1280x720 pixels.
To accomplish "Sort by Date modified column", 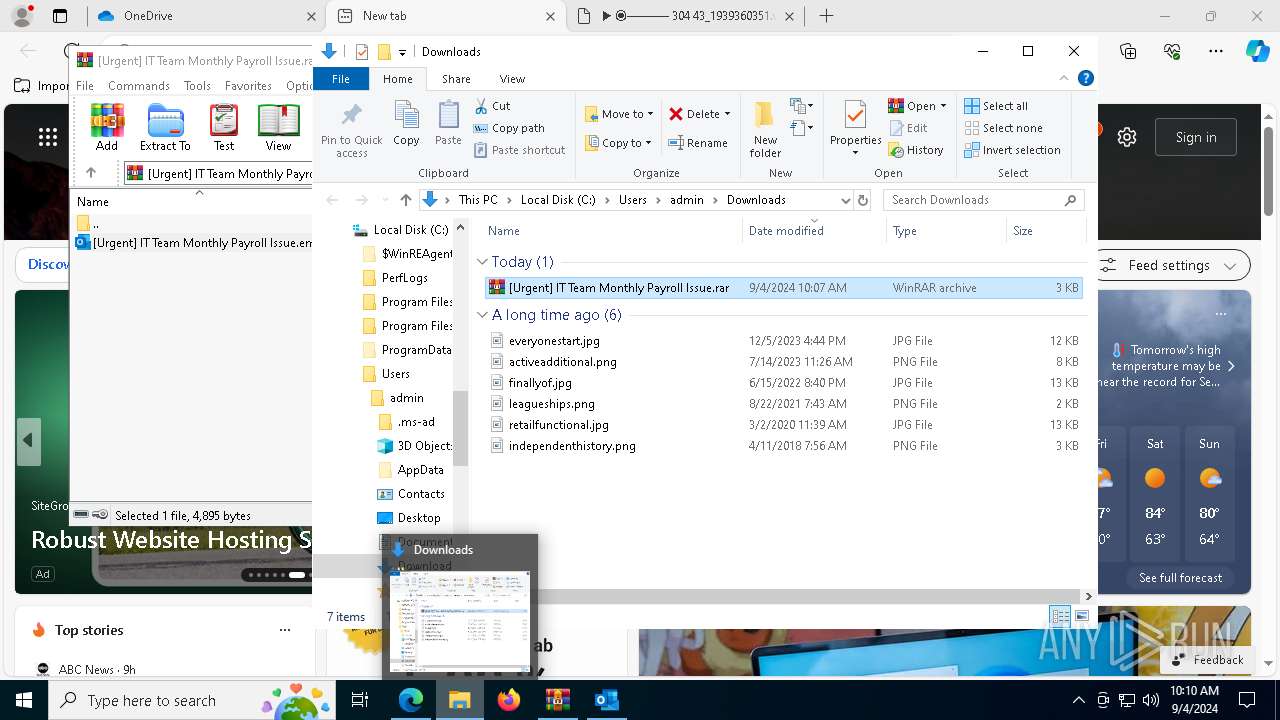I will 814,231.
